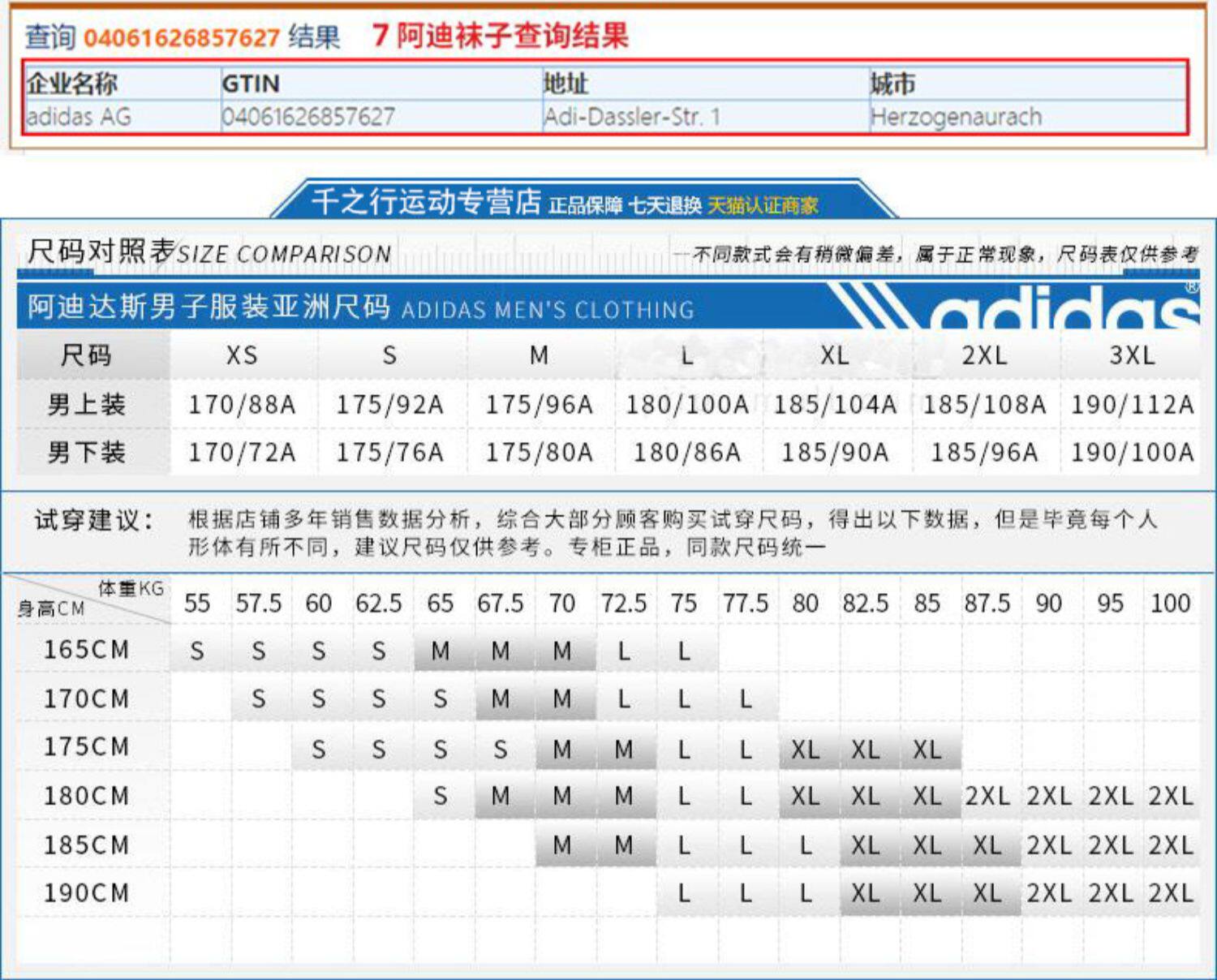Screen dimensions: 1217x980
Task: Select the '175/80A' men's bottom size
Action: [539, 452]
